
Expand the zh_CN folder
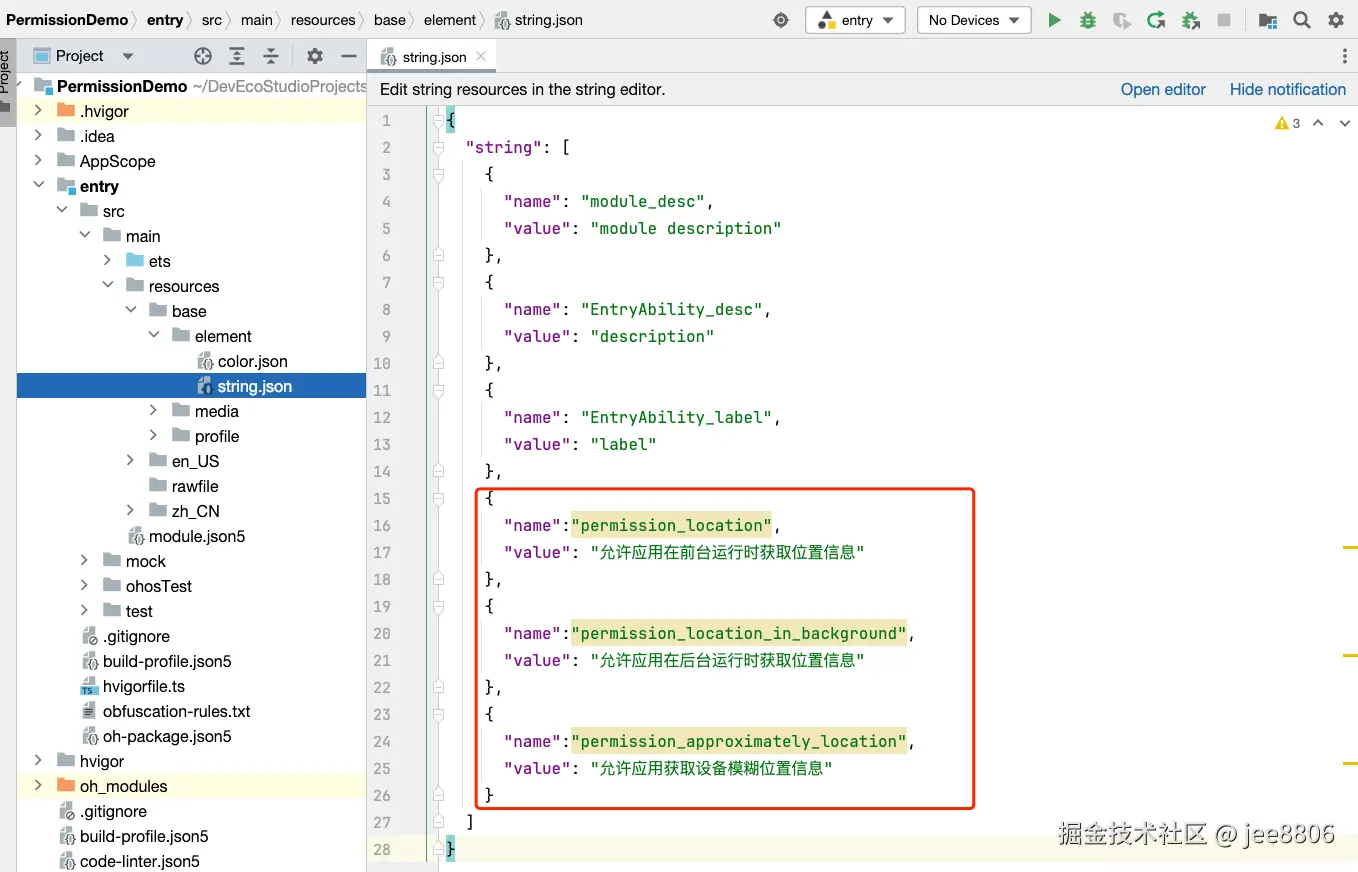click(130, 511)
